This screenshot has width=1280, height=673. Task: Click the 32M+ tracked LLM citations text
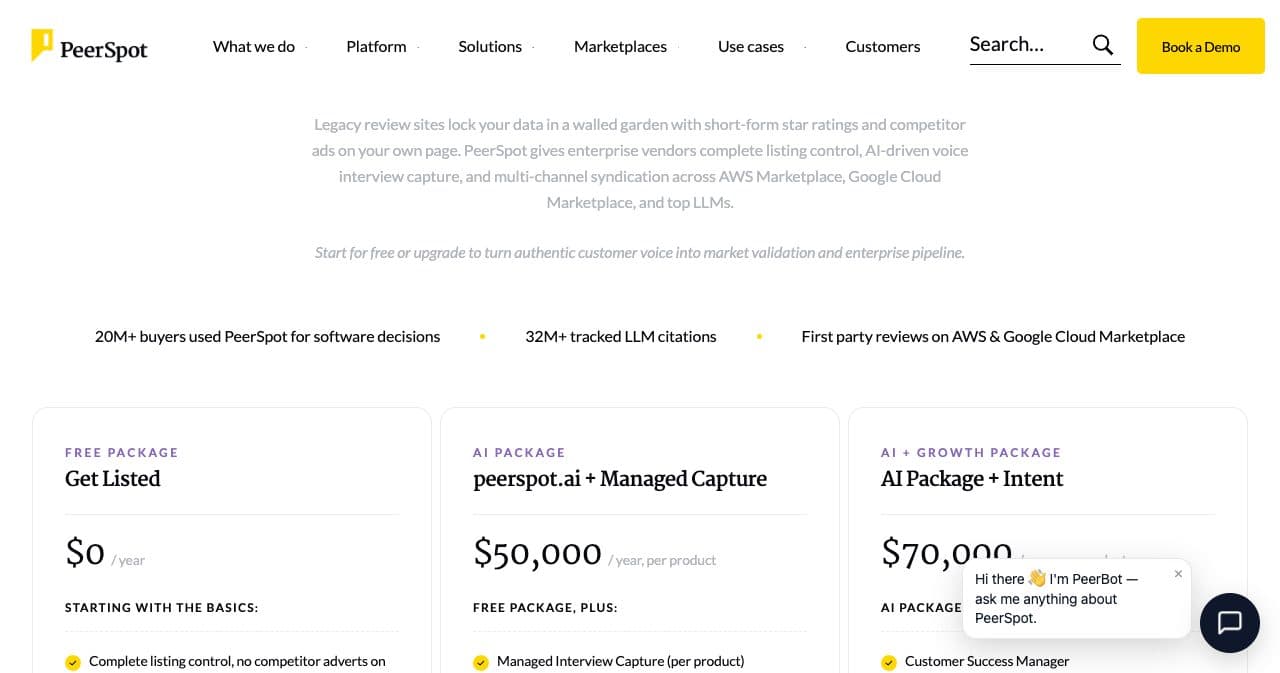coord(621,337)
